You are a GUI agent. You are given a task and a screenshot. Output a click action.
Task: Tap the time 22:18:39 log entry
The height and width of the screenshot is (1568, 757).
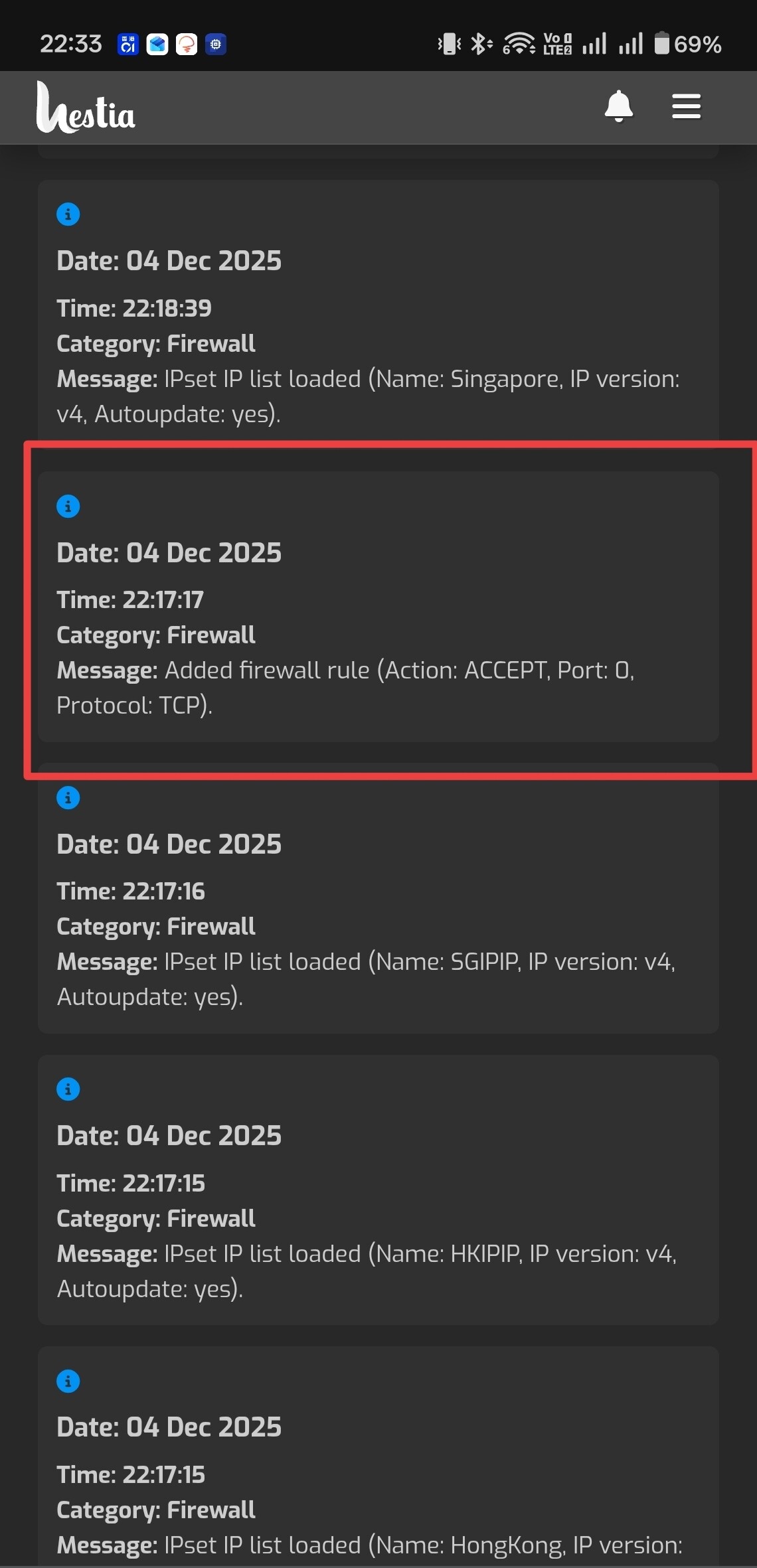point(134,308)
